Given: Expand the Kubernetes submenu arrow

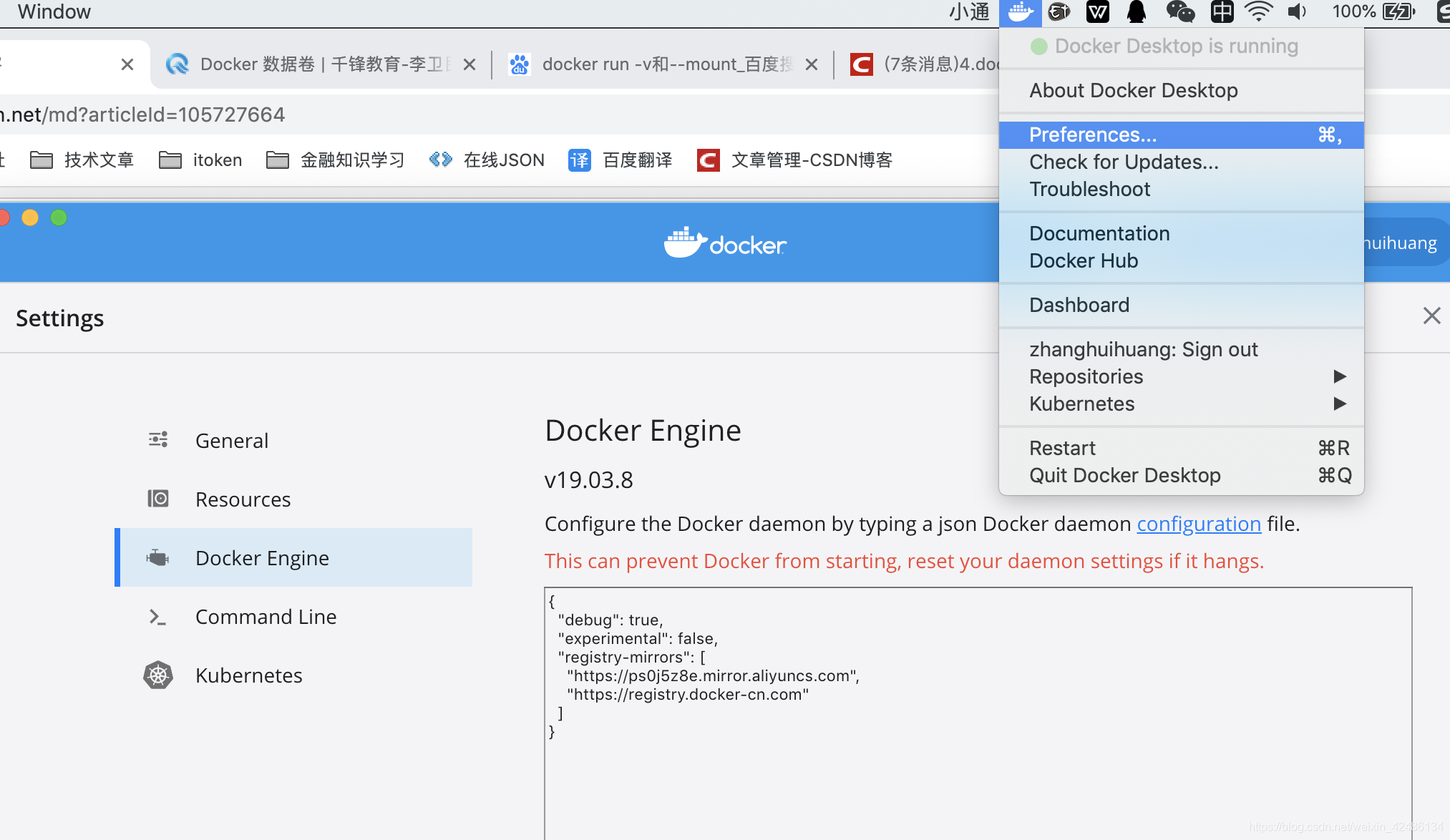Looking at the screenshot, I should pos(1340,404).
